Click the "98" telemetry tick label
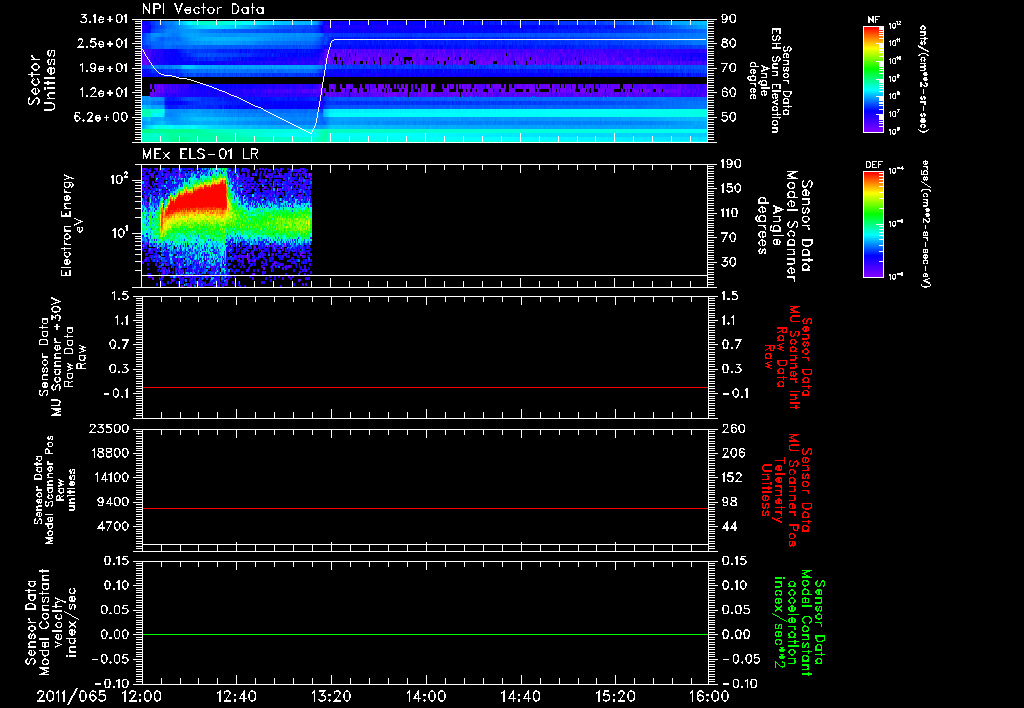Screen dimensions: 1024x708 click(729, 502)
